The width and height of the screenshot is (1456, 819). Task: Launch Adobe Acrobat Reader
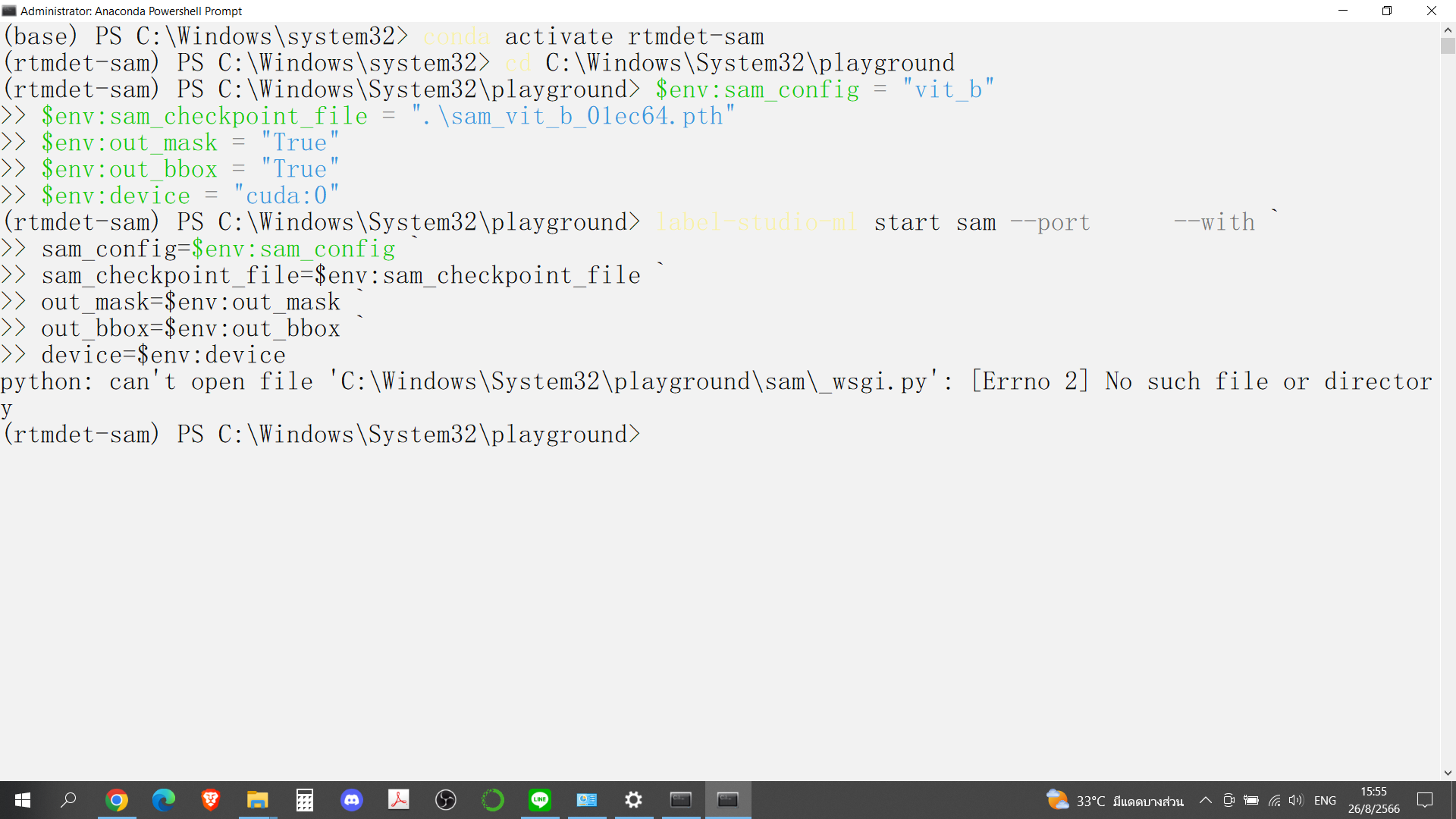(398, 800)
